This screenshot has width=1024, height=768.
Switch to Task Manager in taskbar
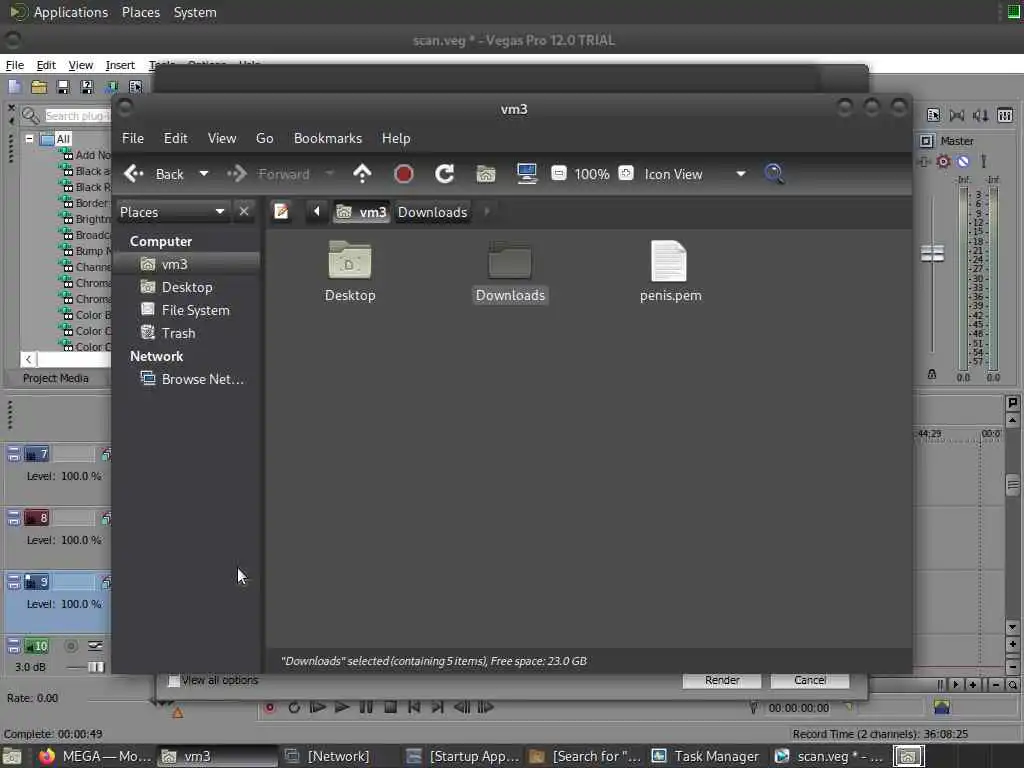pyautogui.click(x=707, y=756)
